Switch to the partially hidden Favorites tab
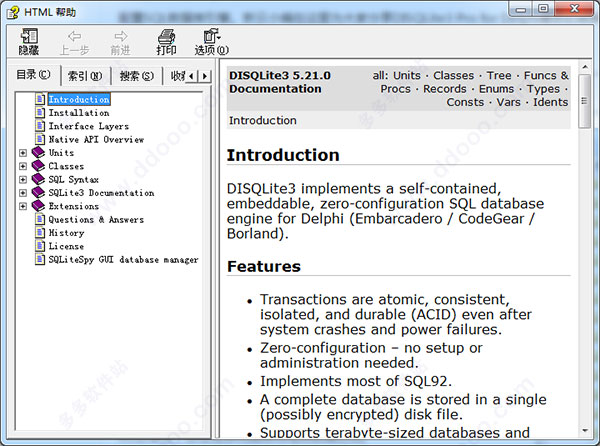600x446 pixels. (x=176, y=76)
